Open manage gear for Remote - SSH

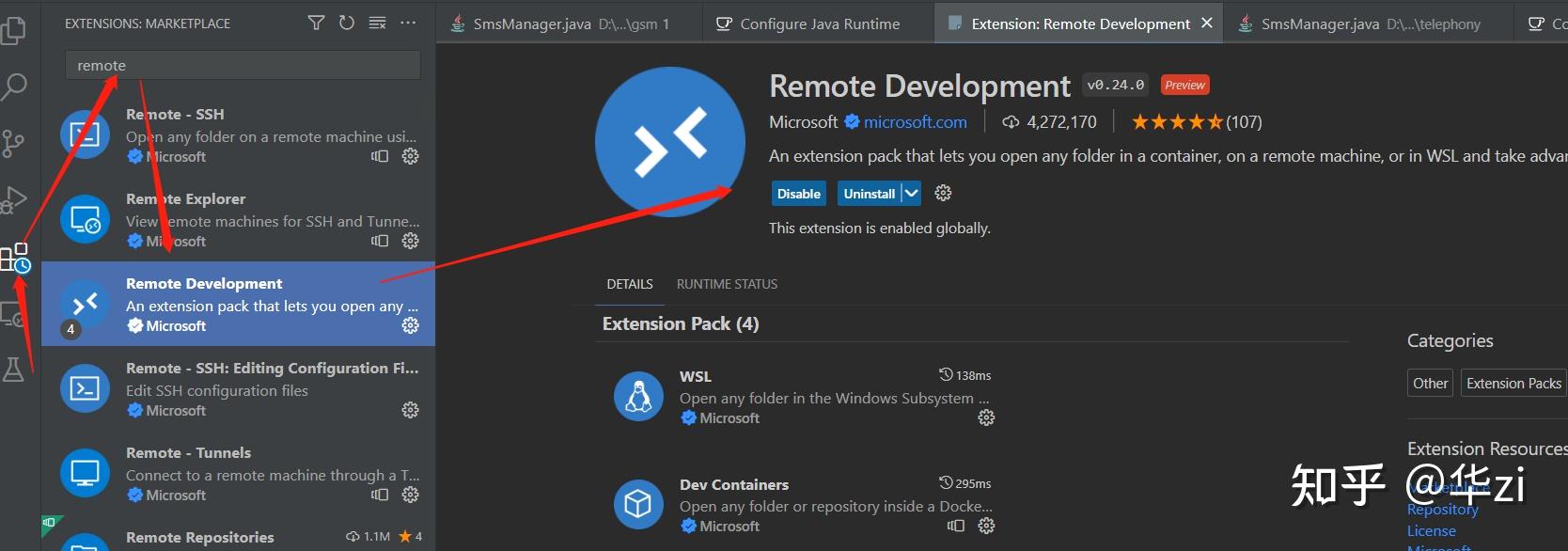coord(410,156)
